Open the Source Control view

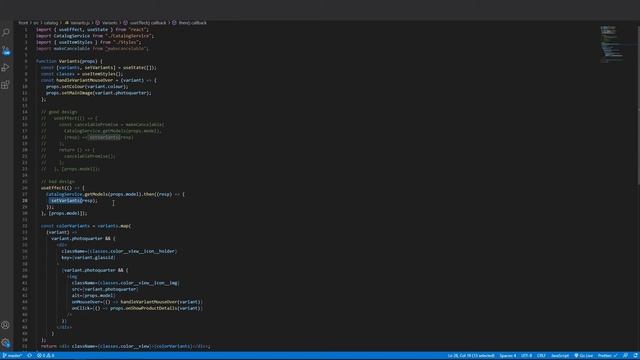pos(6,51)
